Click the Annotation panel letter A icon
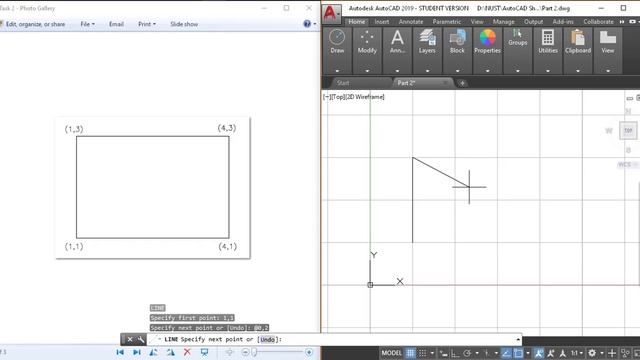The image size is (640, 360). point(397,38)
